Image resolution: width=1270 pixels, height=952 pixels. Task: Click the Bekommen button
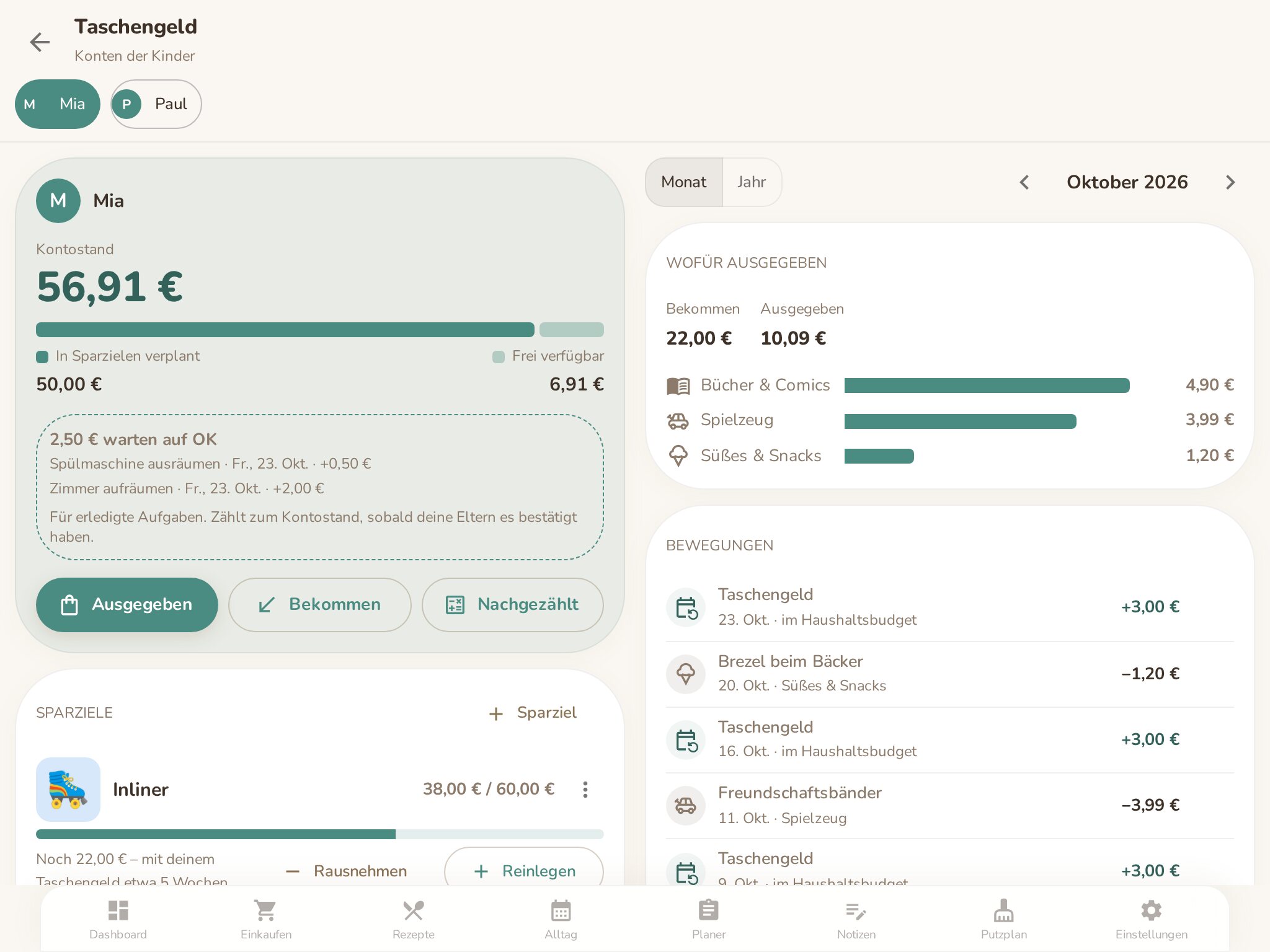click(x=320, y=605)
